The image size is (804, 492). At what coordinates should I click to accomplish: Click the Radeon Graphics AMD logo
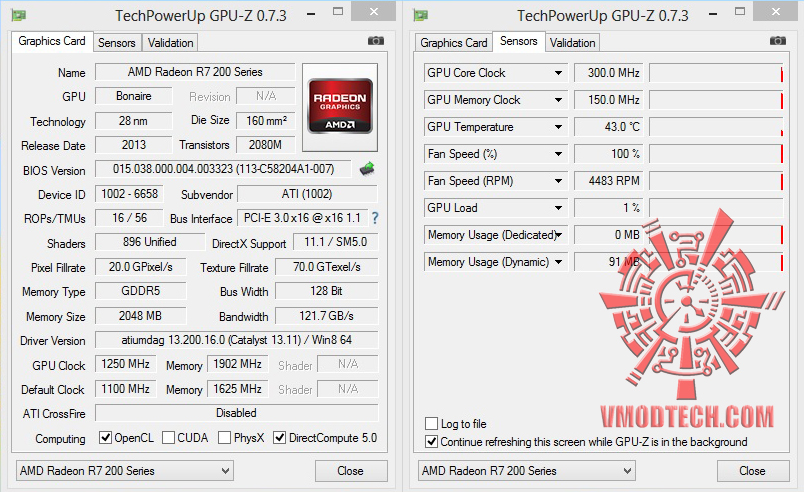coord(340,107)
